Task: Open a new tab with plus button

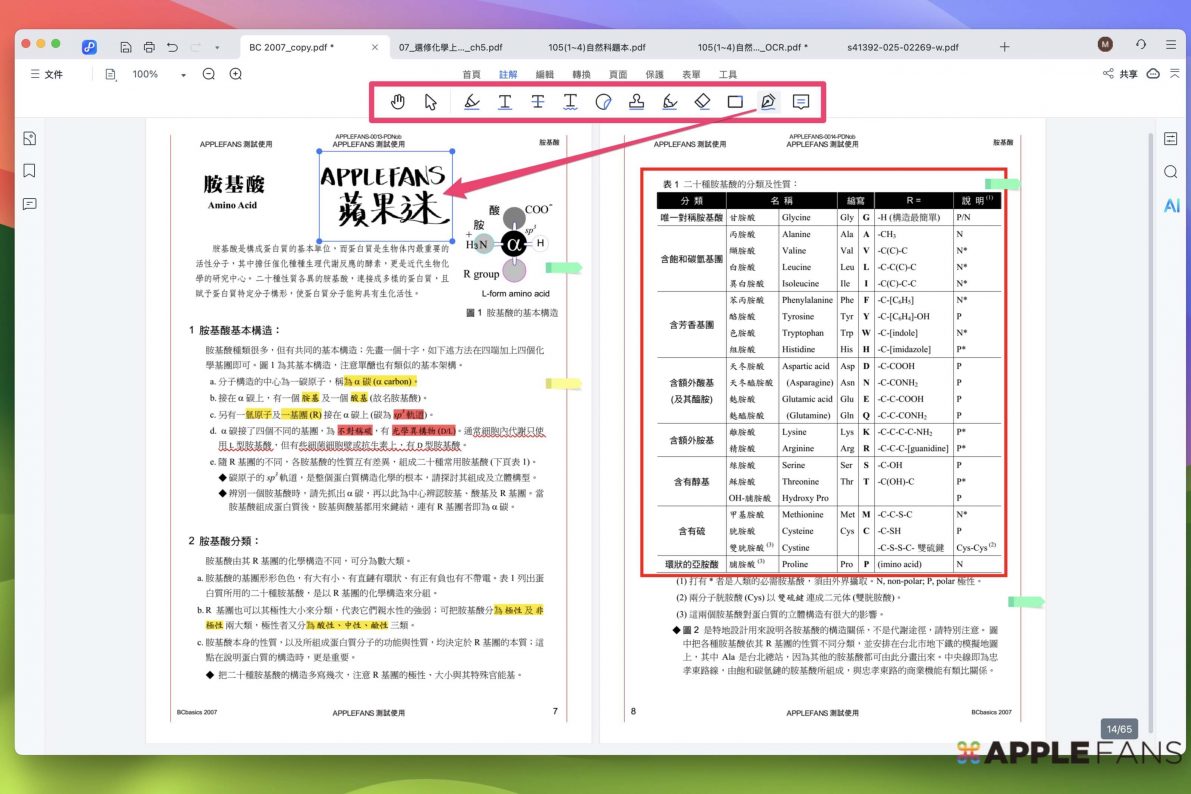Action: (1005, 47)
